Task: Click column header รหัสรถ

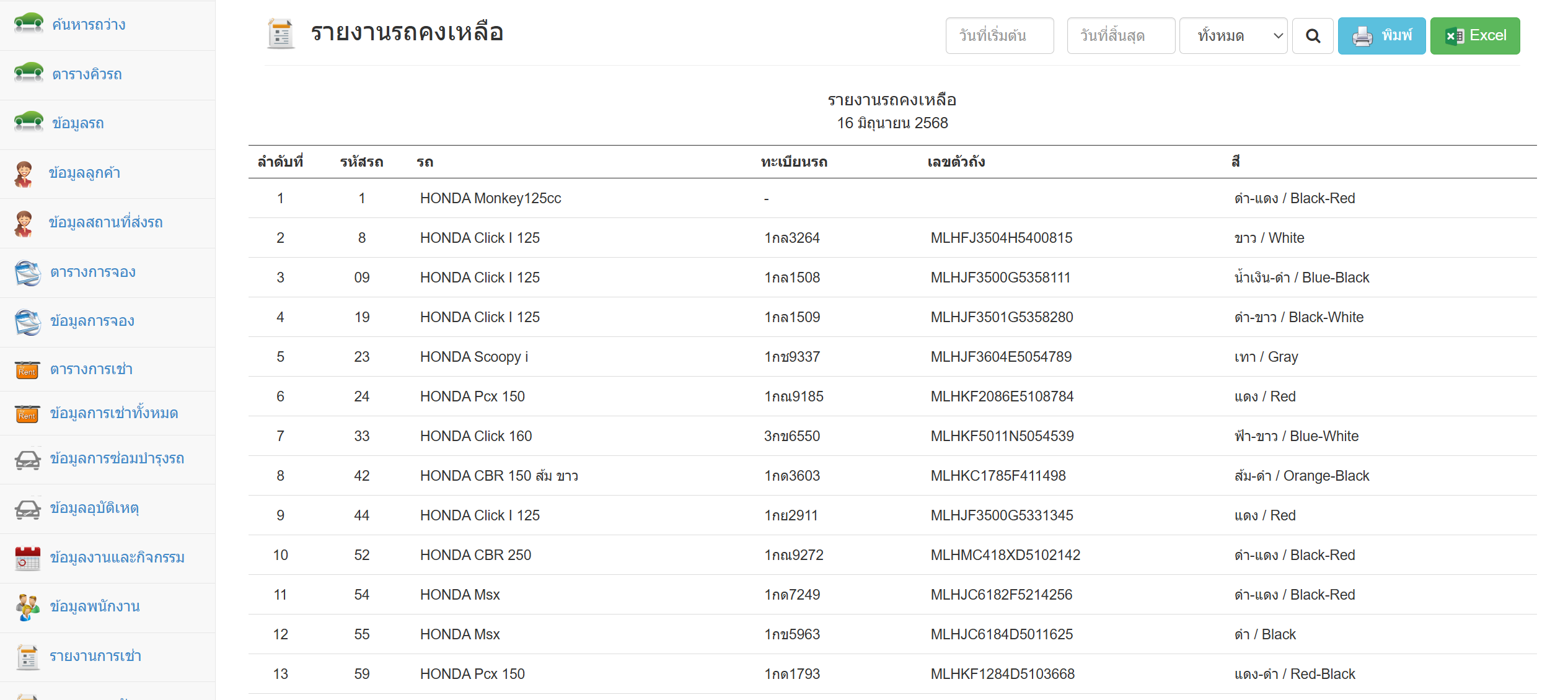Action: [x=361, y=162]
